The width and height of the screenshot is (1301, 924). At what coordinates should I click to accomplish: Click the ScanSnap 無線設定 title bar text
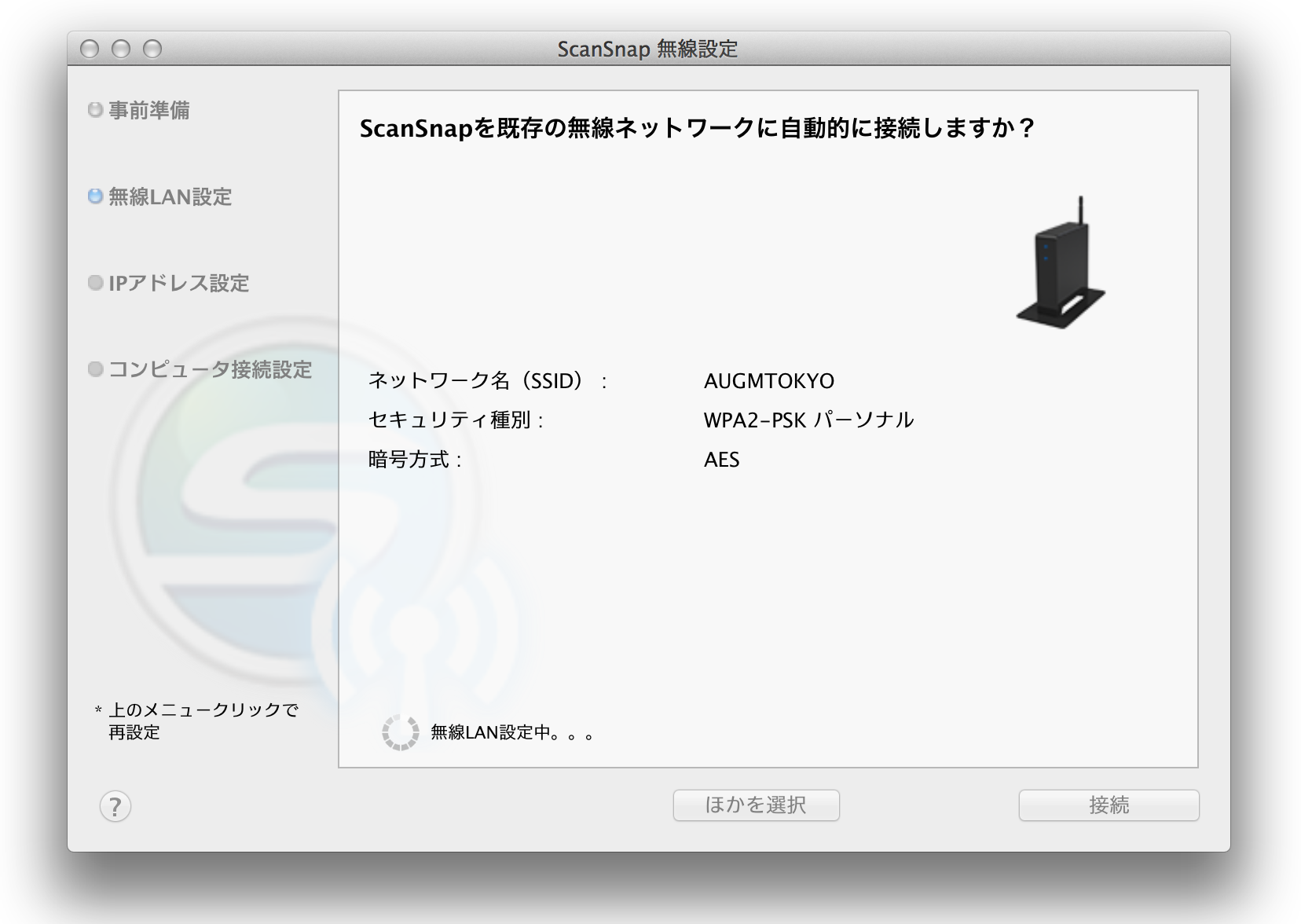[648, 49]
